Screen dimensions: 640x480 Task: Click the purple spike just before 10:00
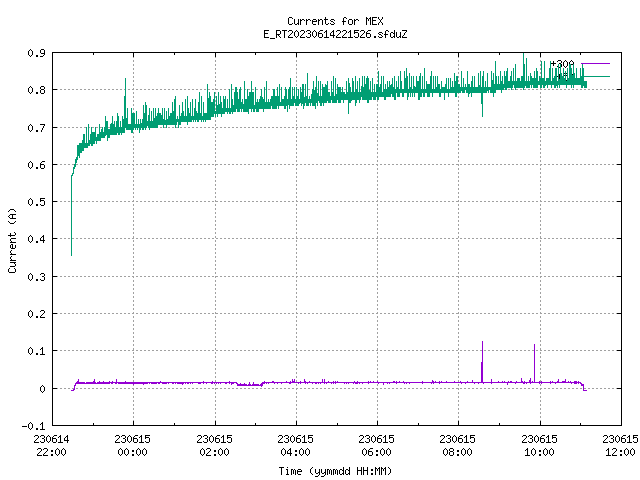point(534,363)
